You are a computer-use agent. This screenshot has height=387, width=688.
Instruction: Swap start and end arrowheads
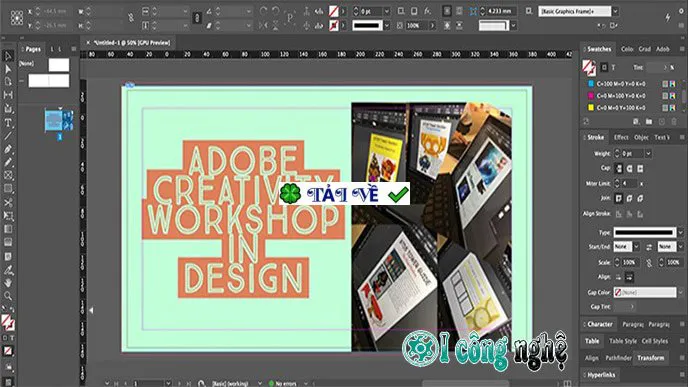pyautogui.click(x=649, y=247)
